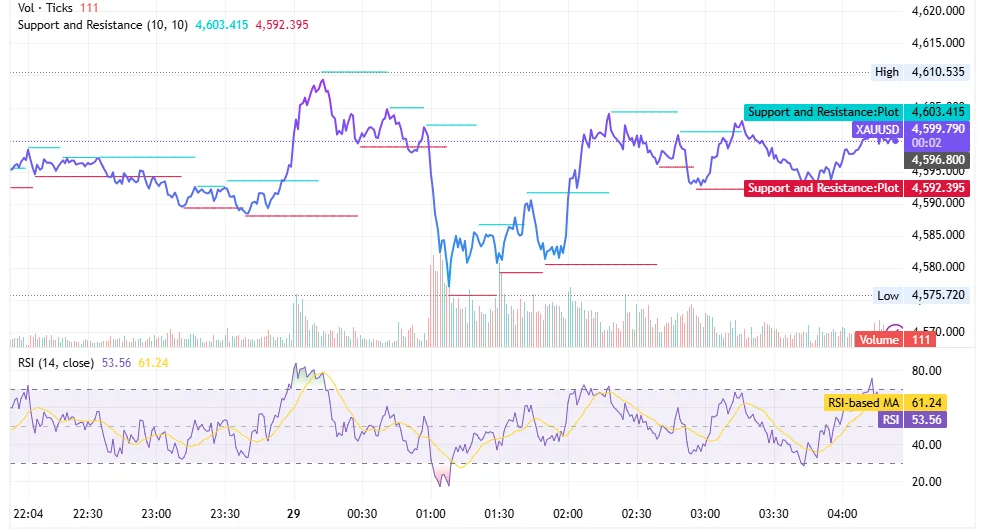
Task: Click the purple RSI label tag
Action: click(x=888, y=420)
